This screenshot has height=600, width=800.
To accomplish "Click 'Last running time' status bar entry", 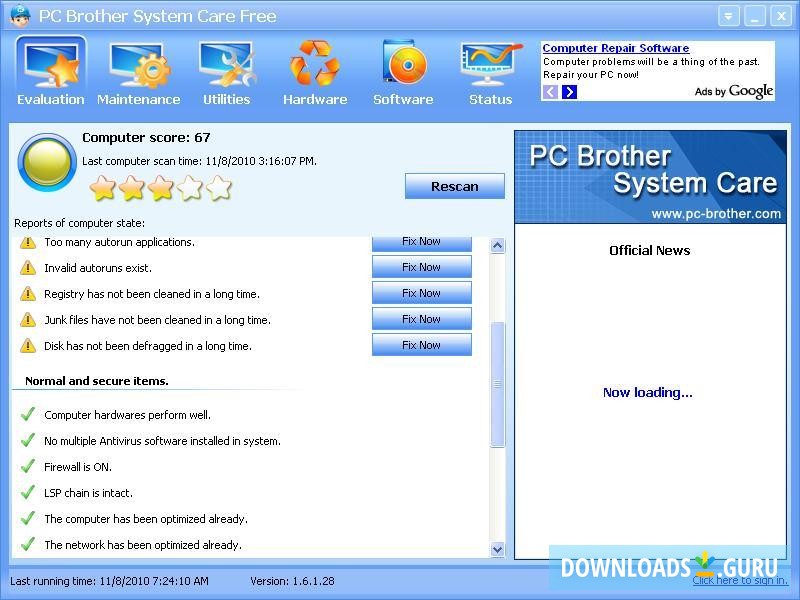I will [109, 581].
